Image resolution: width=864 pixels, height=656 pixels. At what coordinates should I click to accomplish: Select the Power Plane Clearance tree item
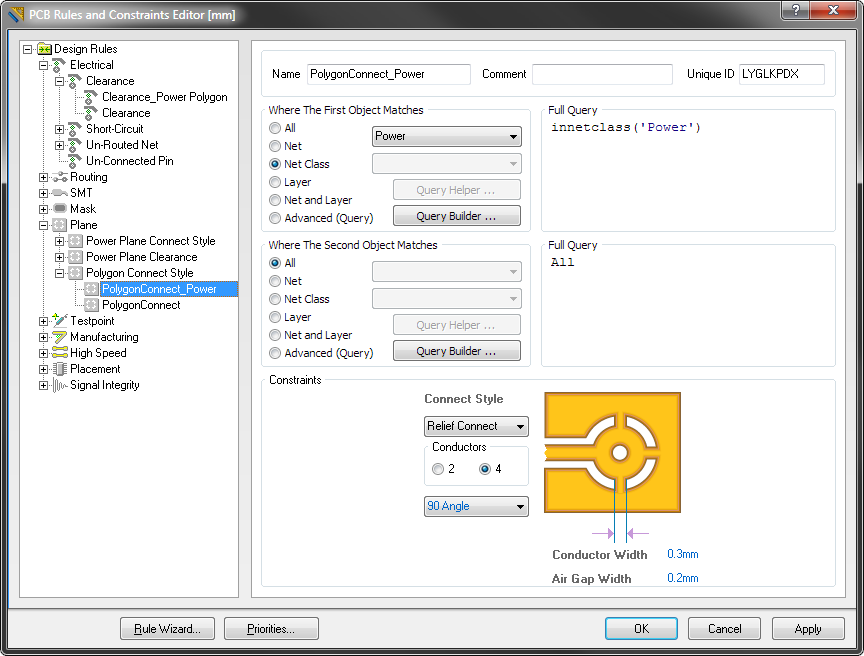142,257
